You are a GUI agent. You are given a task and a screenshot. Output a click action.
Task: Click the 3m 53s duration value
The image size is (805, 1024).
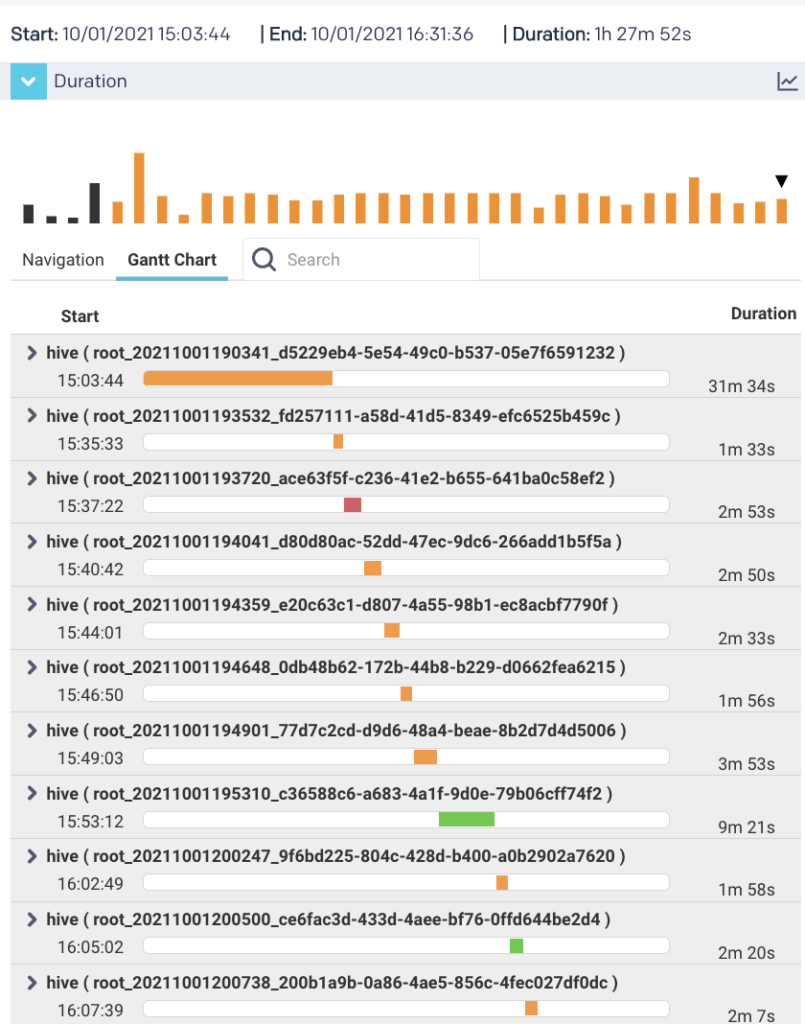[x=746, y=763]
